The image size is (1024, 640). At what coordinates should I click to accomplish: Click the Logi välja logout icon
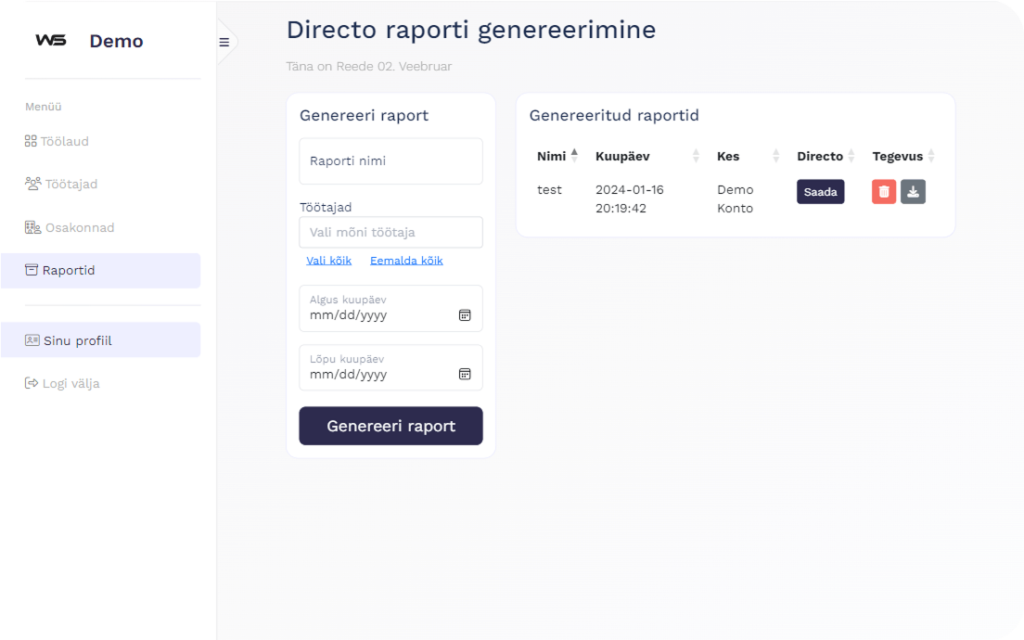point(31,383)
